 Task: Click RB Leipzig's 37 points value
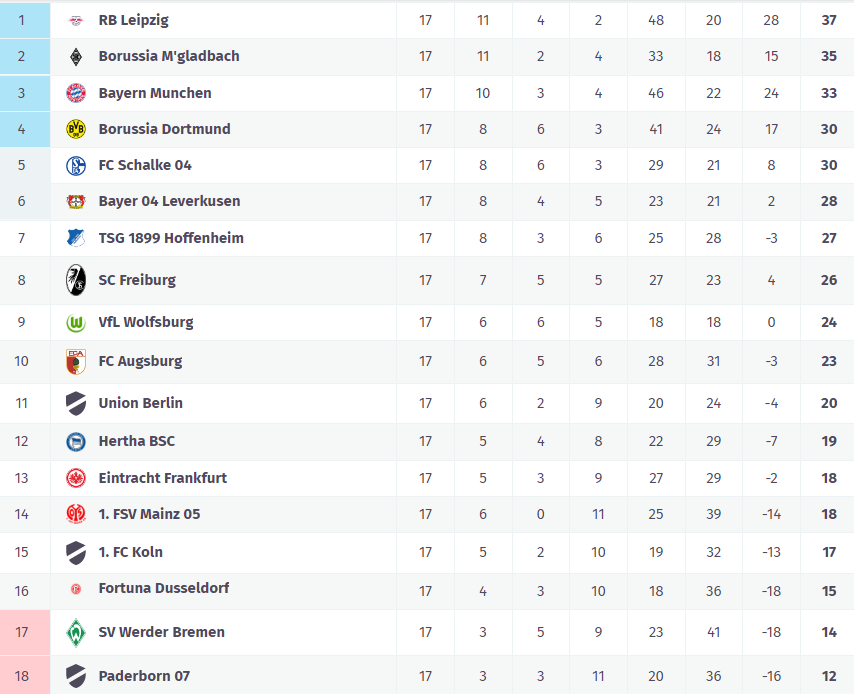(x=828, y=21)
